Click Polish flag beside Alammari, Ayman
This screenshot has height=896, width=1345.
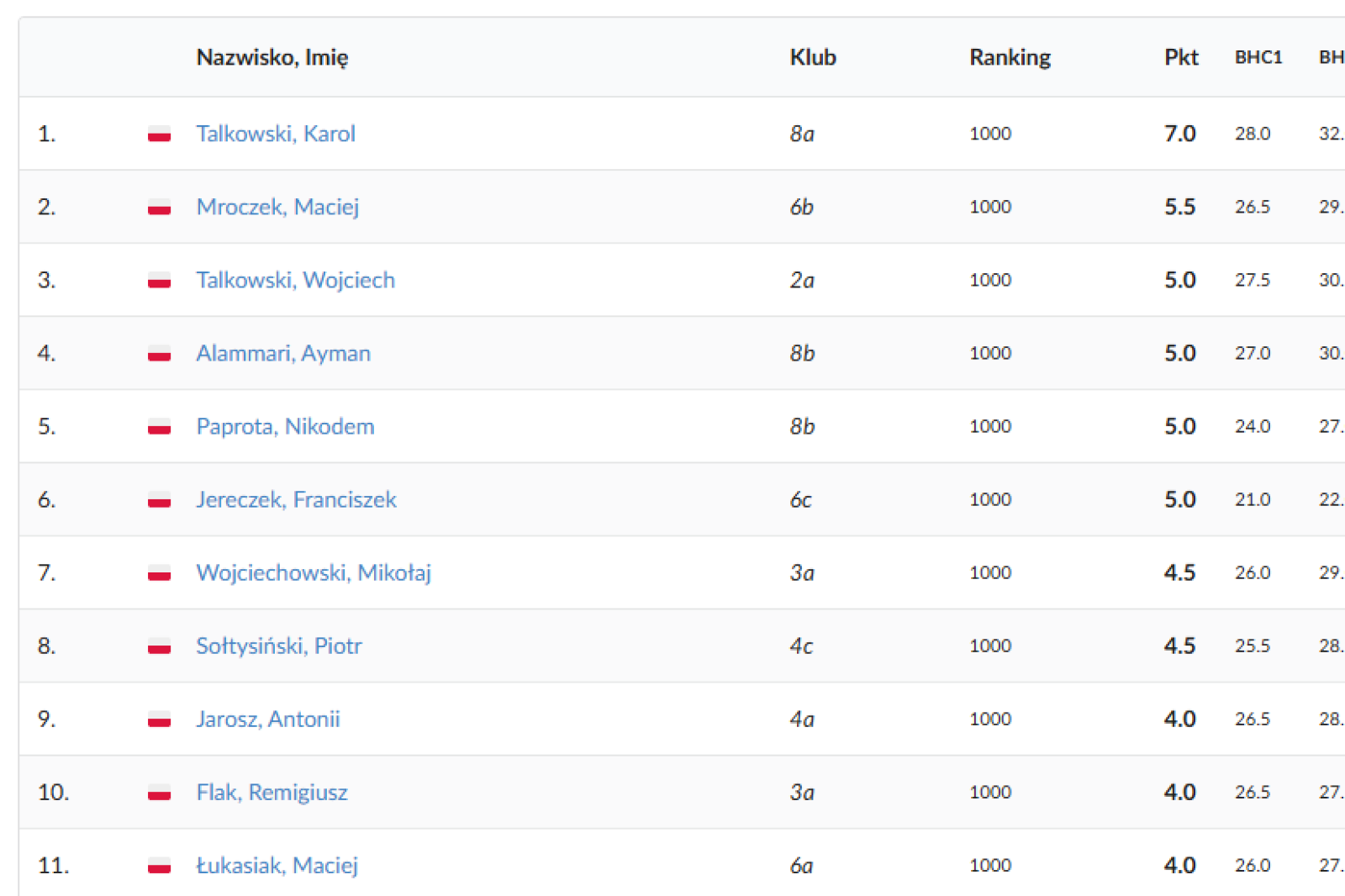[x=160, y=354]
